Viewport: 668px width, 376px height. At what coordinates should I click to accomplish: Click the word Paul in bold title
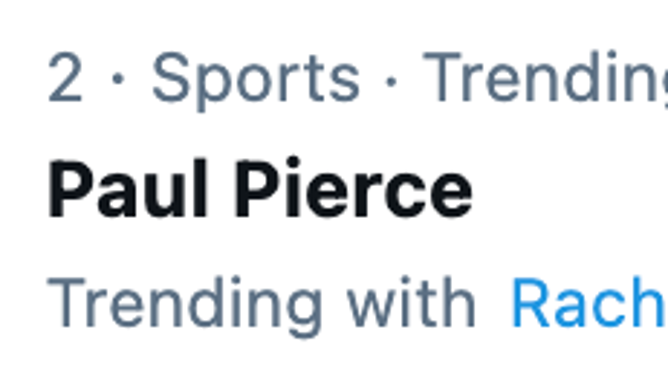(x=128, y=189)
